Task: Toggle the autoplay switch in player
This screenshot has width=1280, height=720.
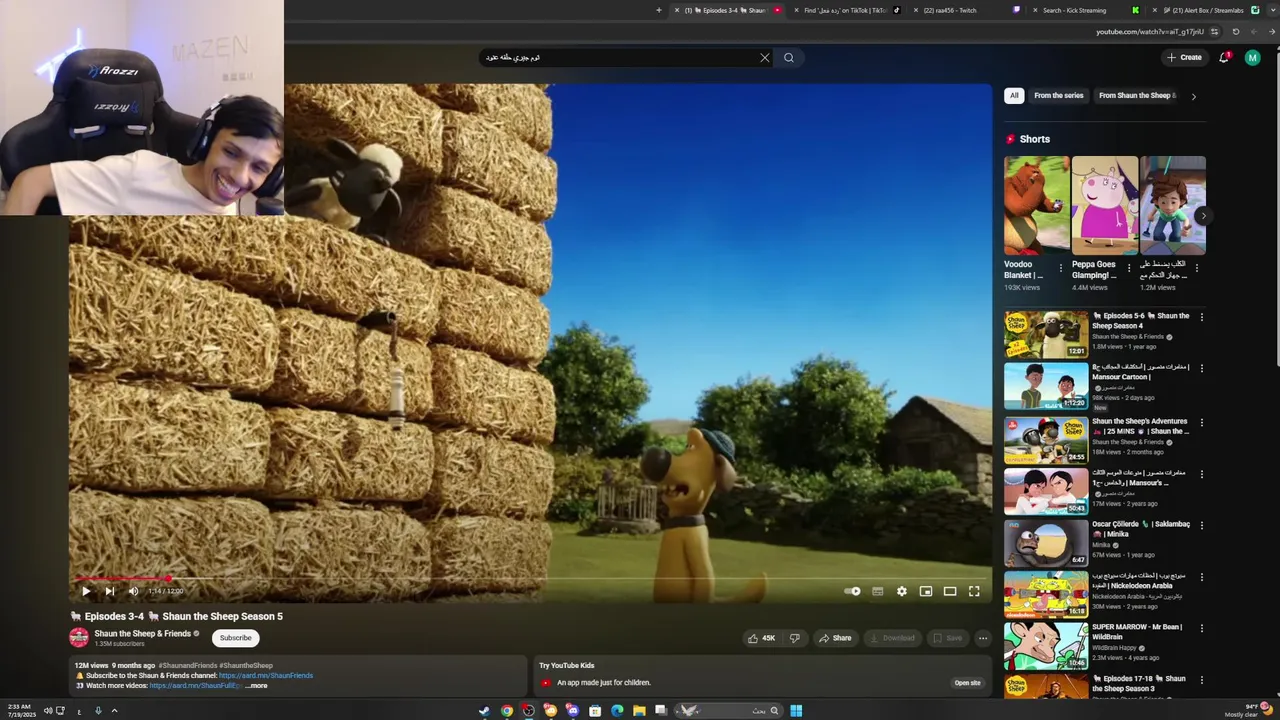Action: (x=852, y=591)
